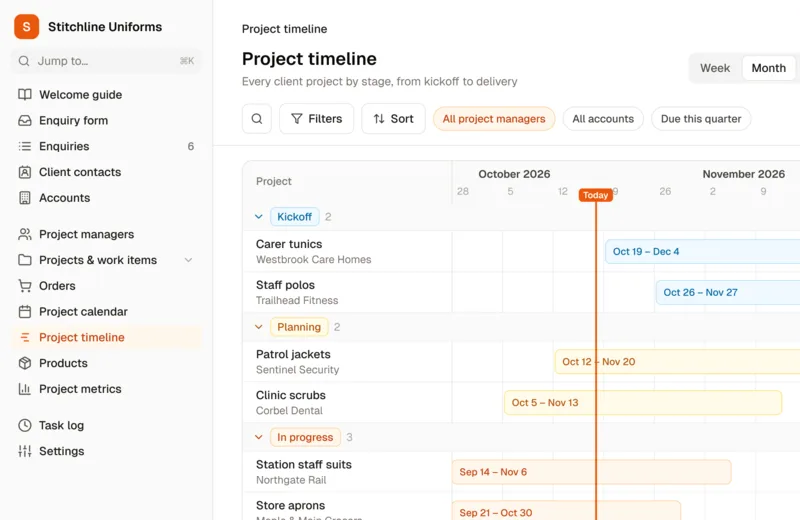The height and width of the screenshot is (520, 800).
Task: Click the Task log clock icon
Action: click(24, 425)
